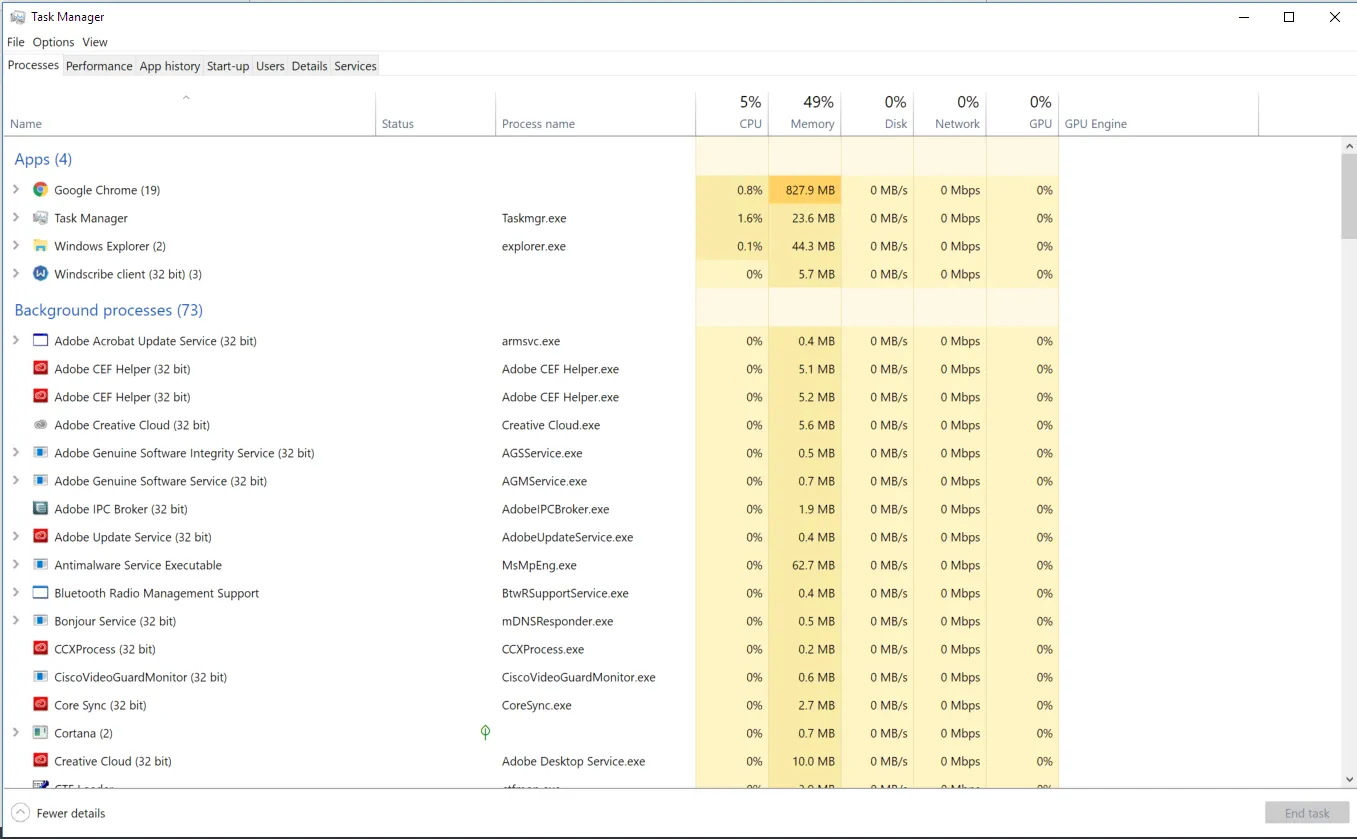The image size is (1357, 839).
Task: Click the Process name column header
Action: 596,113
